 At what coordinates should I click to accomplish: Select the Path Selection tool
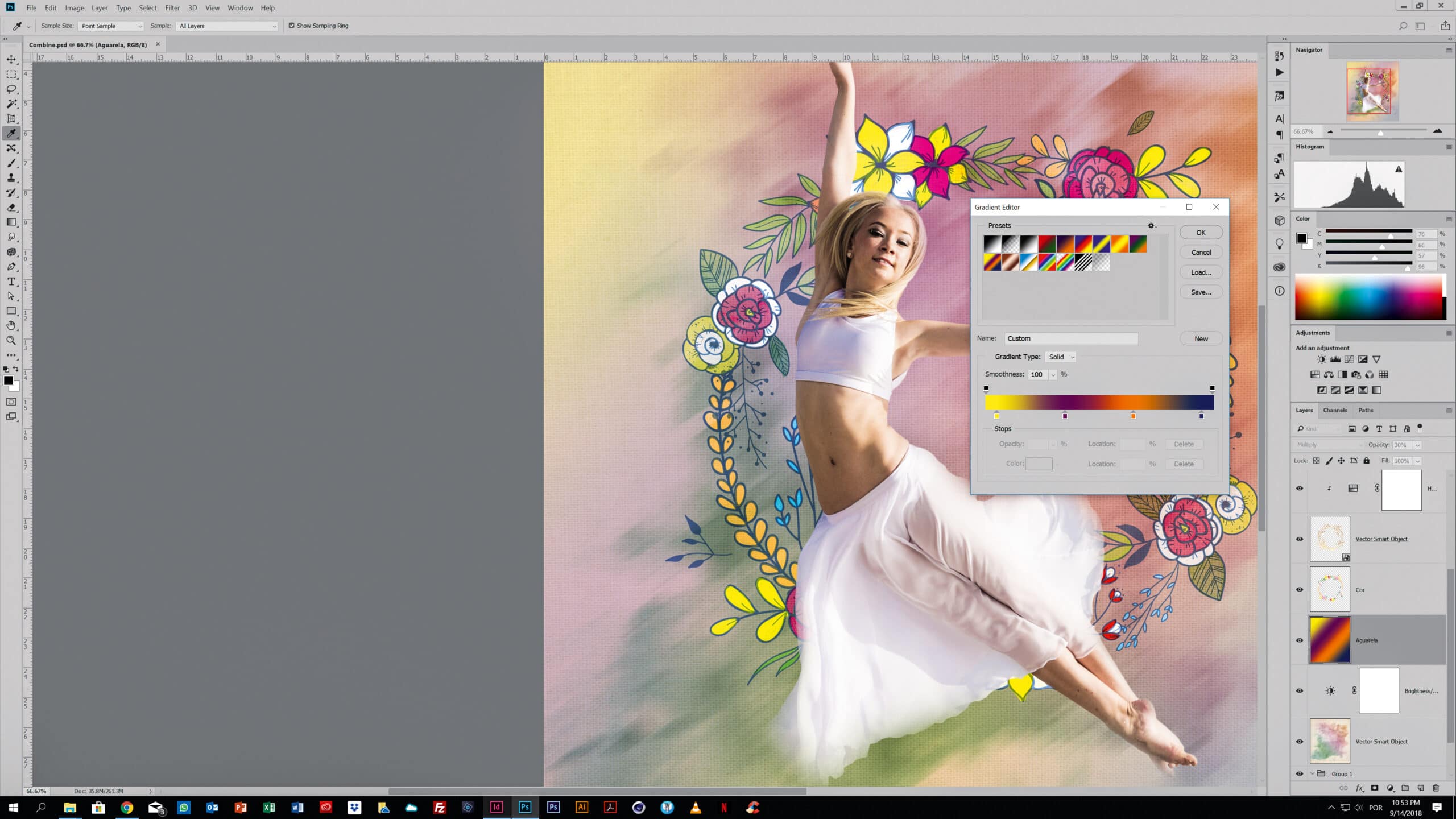11,296
